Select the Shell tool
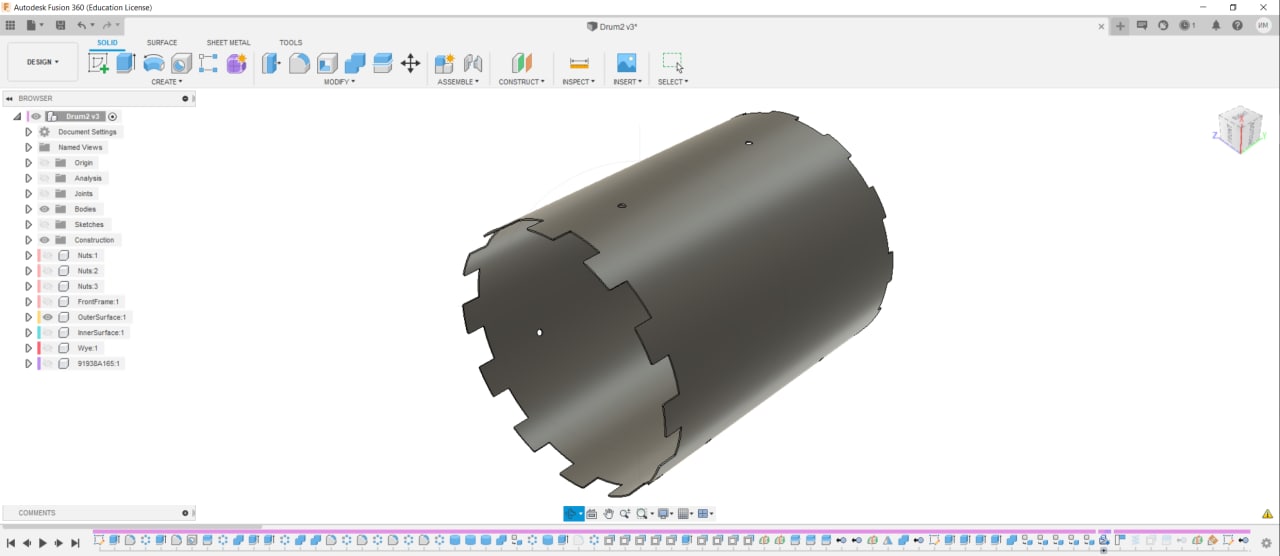Image resolution: width=1280 pixels, height=556 pixels. pyautogui.click(x=327, y=63)
